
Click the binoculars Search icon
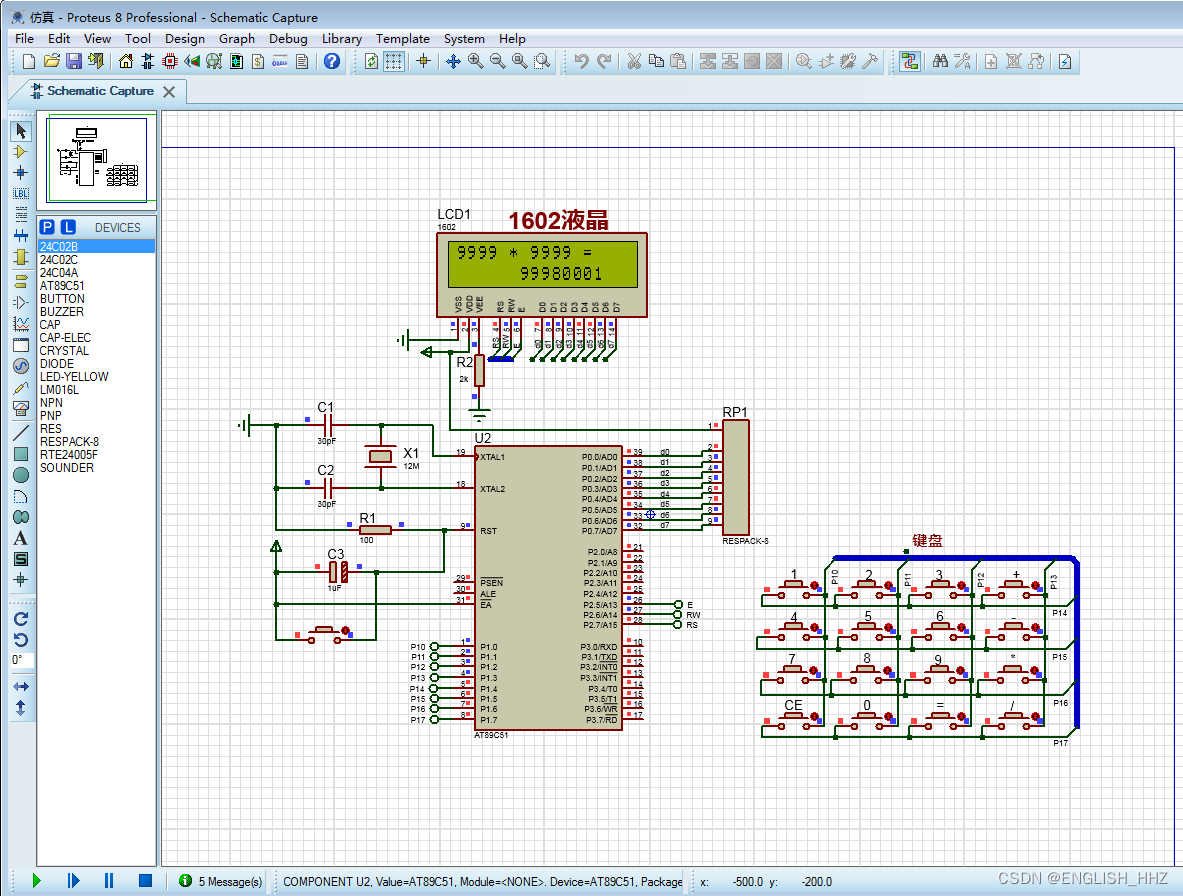click(x=940, y=62)
